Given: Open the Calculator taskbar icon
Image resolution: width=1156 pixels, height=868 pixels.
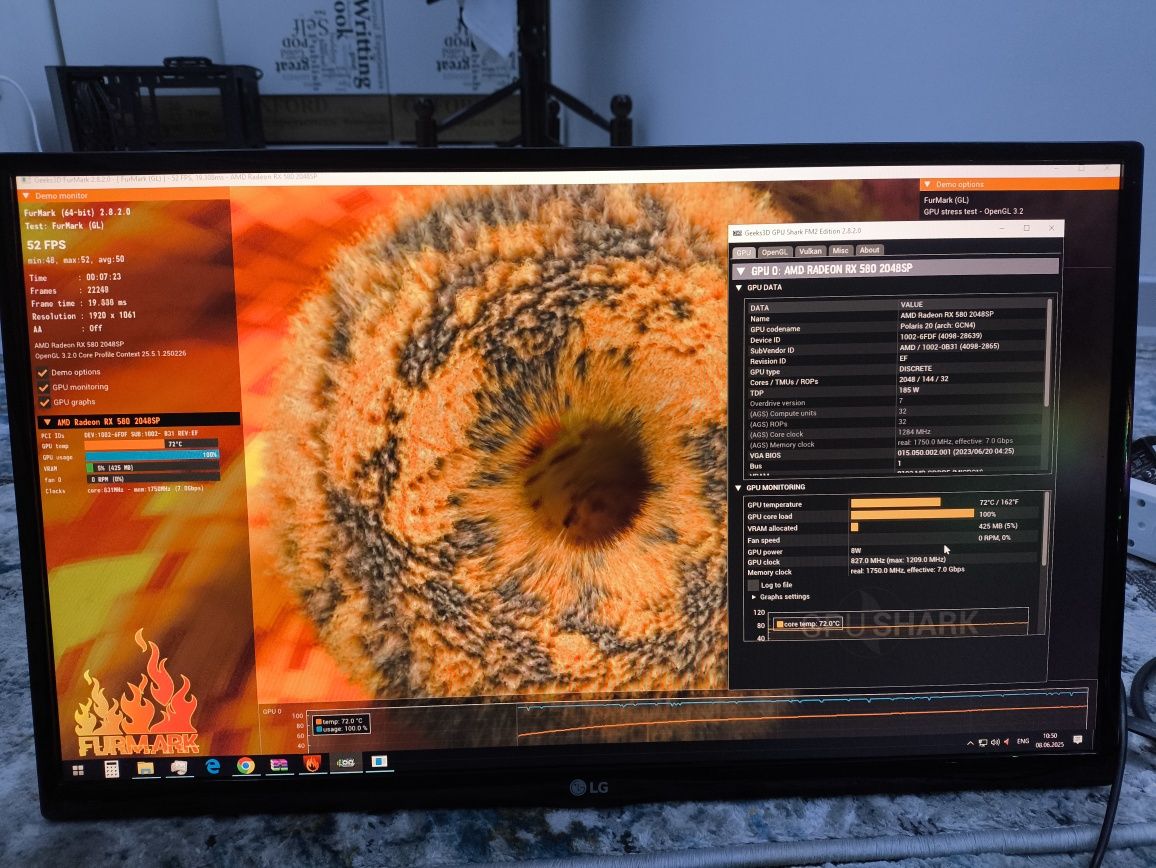Looking at the screenshot, I should 111,769.
